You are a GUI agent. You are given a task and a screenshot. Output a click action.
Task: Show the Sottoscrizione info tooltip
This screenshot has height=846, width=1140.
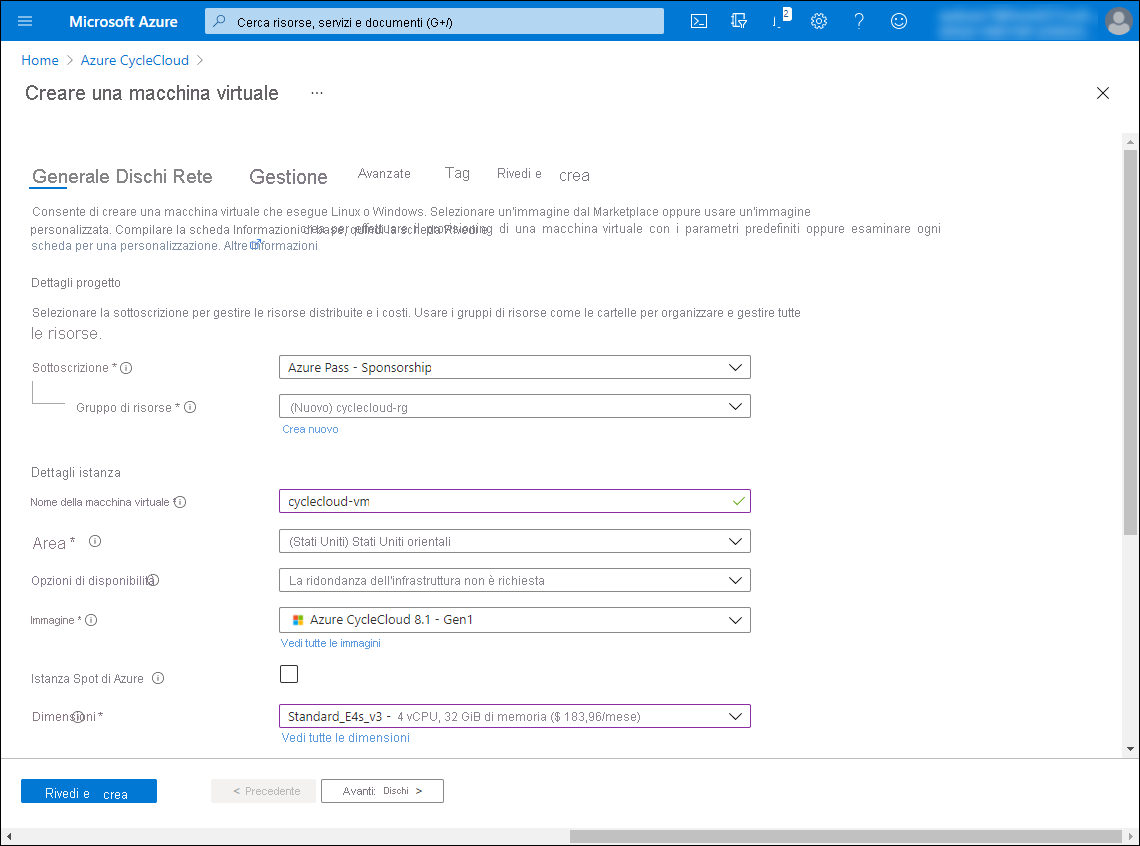click(126, 367)
